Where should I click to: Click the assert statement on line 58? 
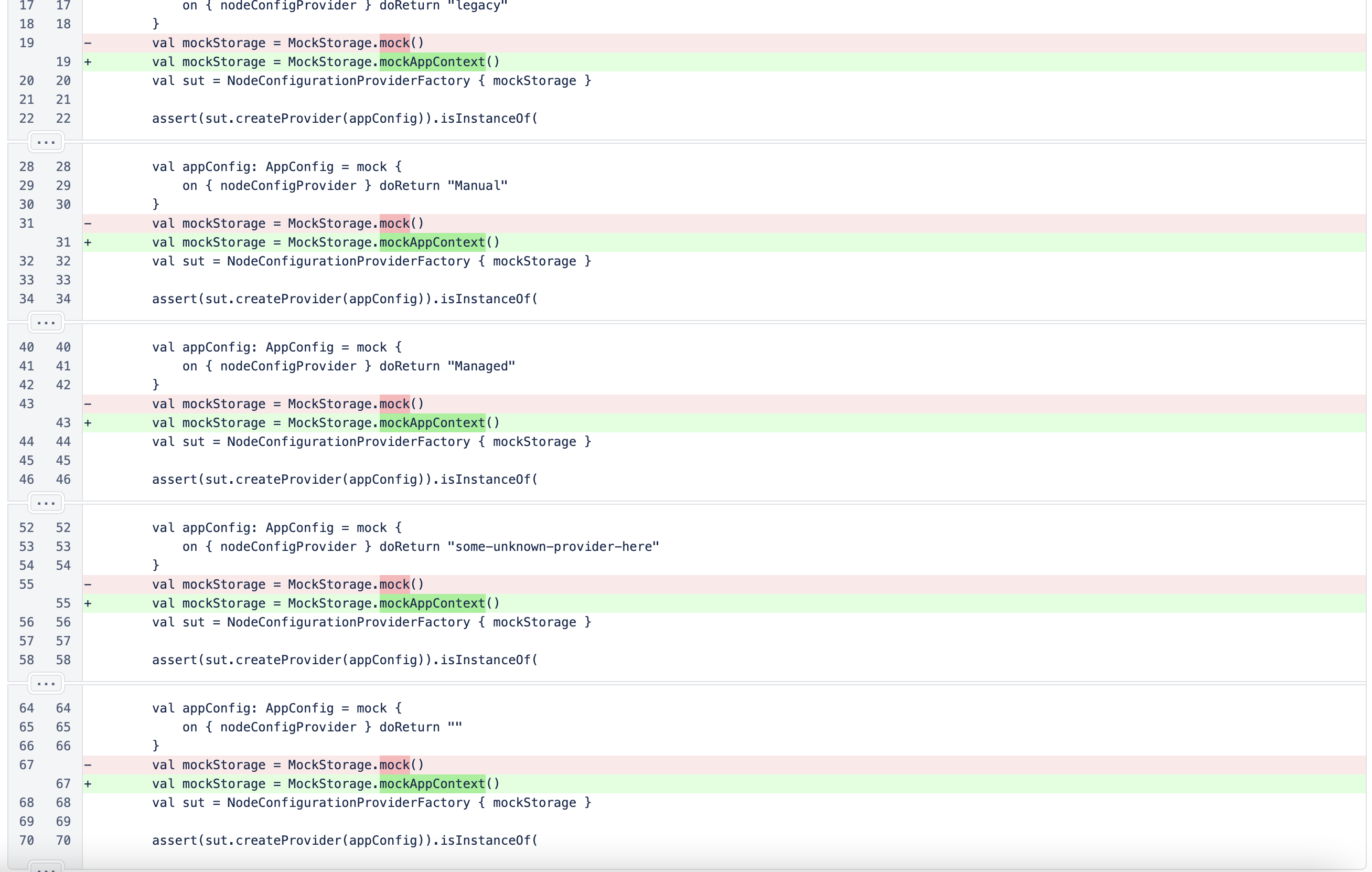(x=345, y=660)
